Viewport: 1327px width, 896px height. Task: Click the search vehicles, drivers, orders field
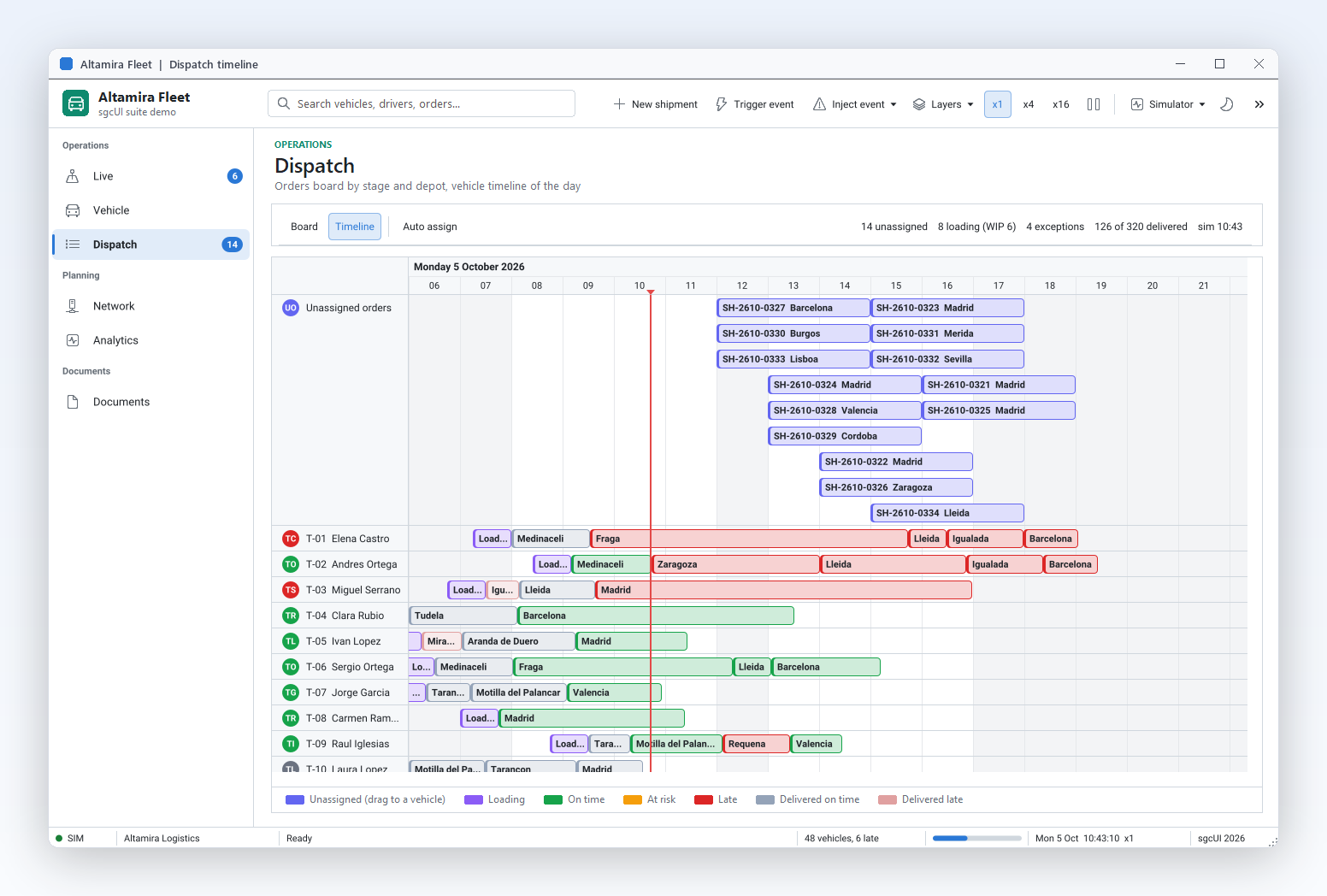(422, 103)
